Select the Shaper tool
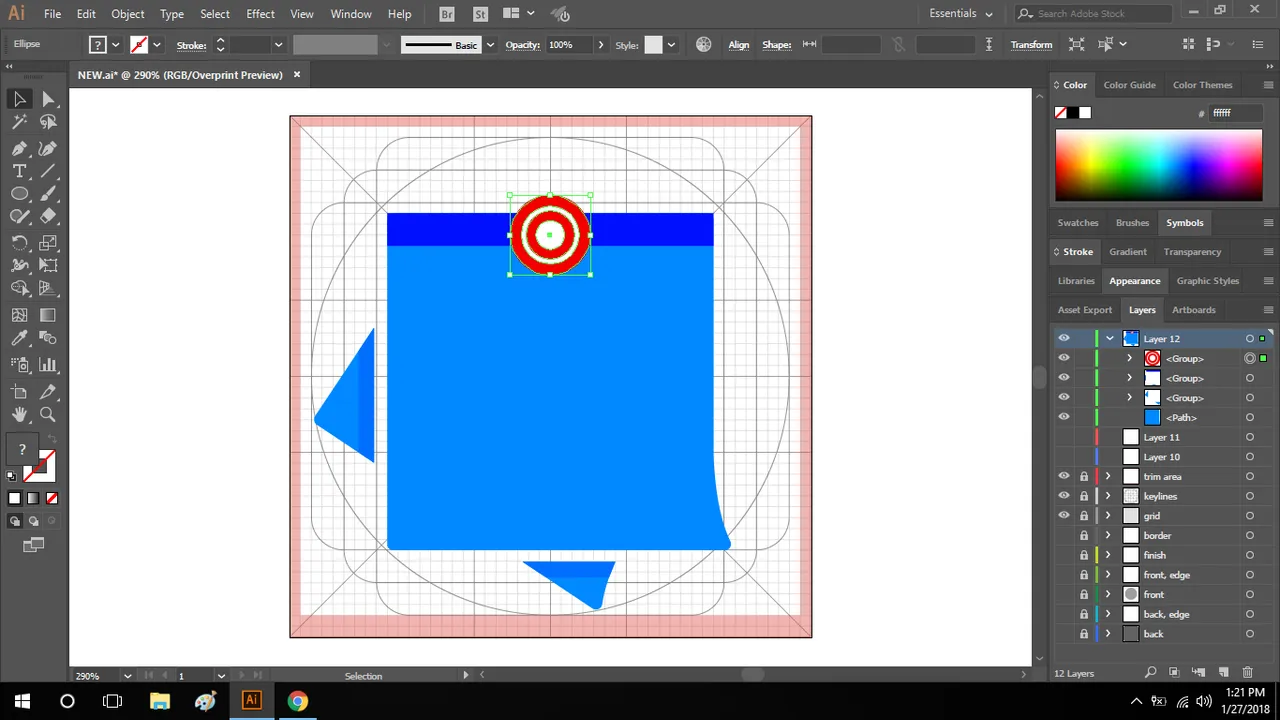Viewport: 1280px width, 720px height. tap(19, 216)
